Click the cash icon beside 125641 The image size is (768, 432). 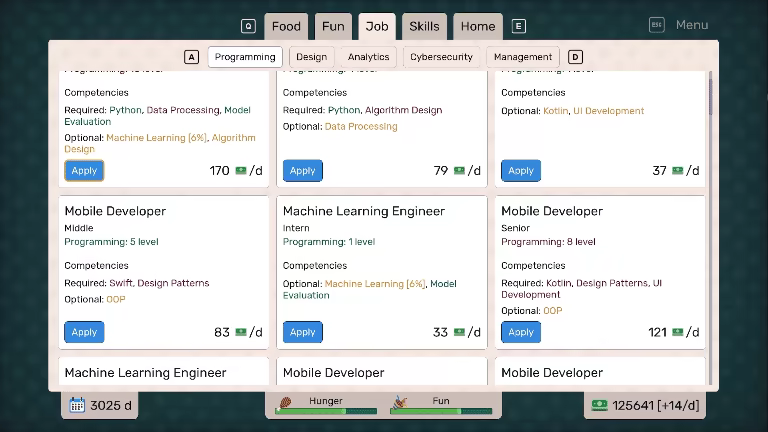click(600, 405)
